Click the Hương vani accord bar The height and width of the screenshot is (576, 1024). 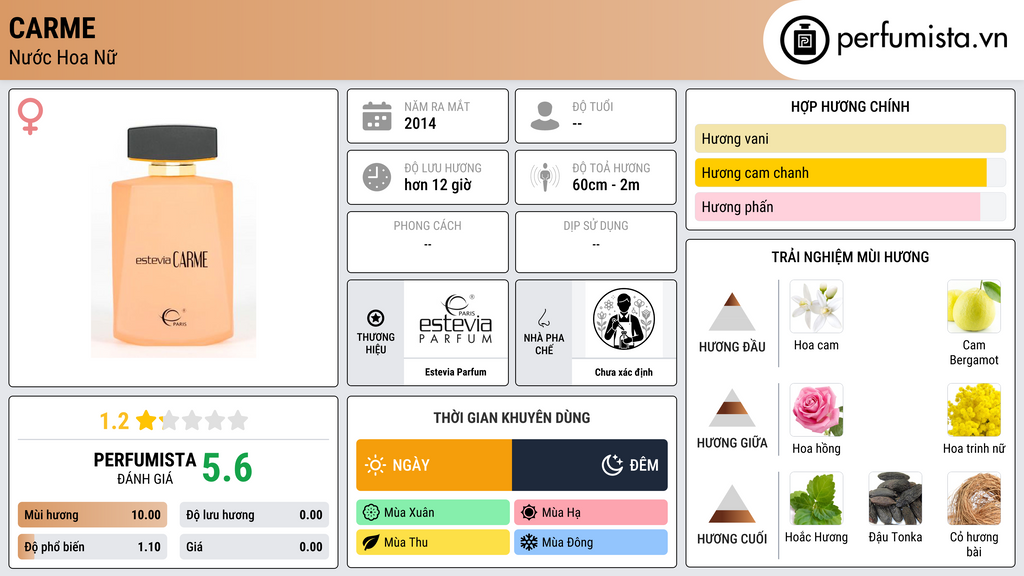coord(850,138)
